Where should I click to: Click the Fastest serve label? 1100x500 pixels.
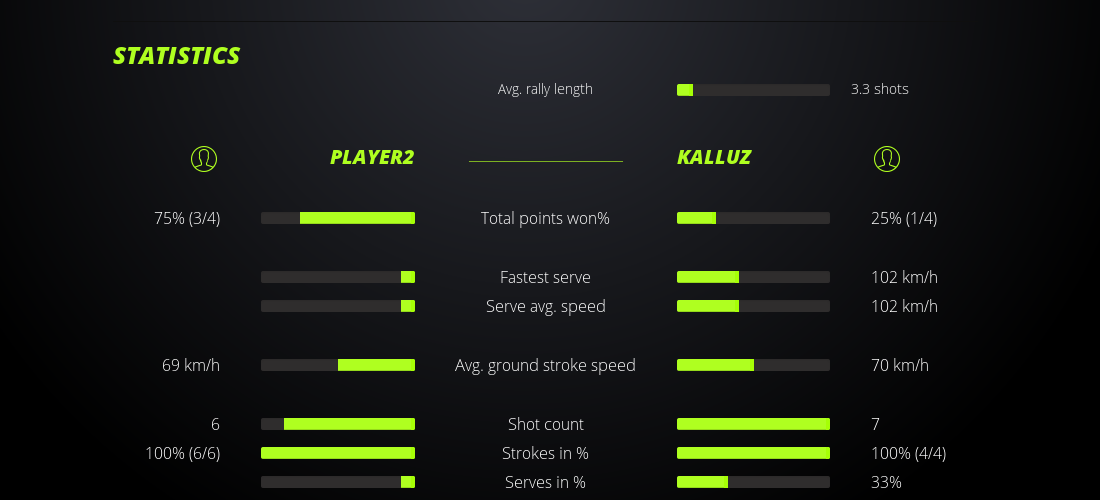tap(545, 277)
